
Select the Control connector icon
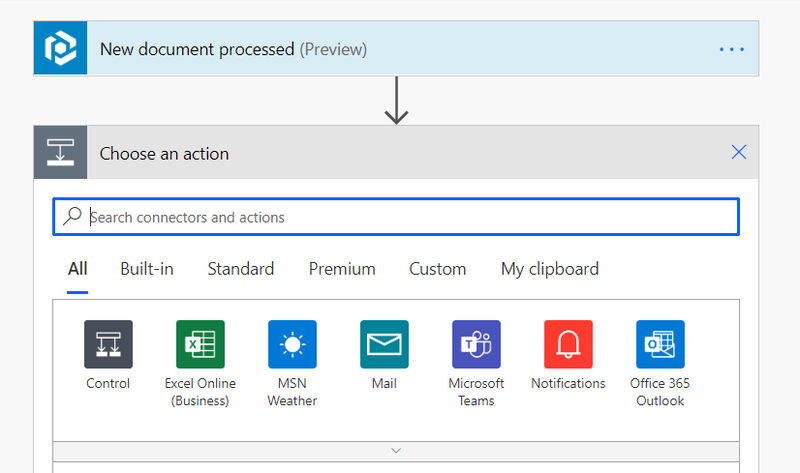108,345
